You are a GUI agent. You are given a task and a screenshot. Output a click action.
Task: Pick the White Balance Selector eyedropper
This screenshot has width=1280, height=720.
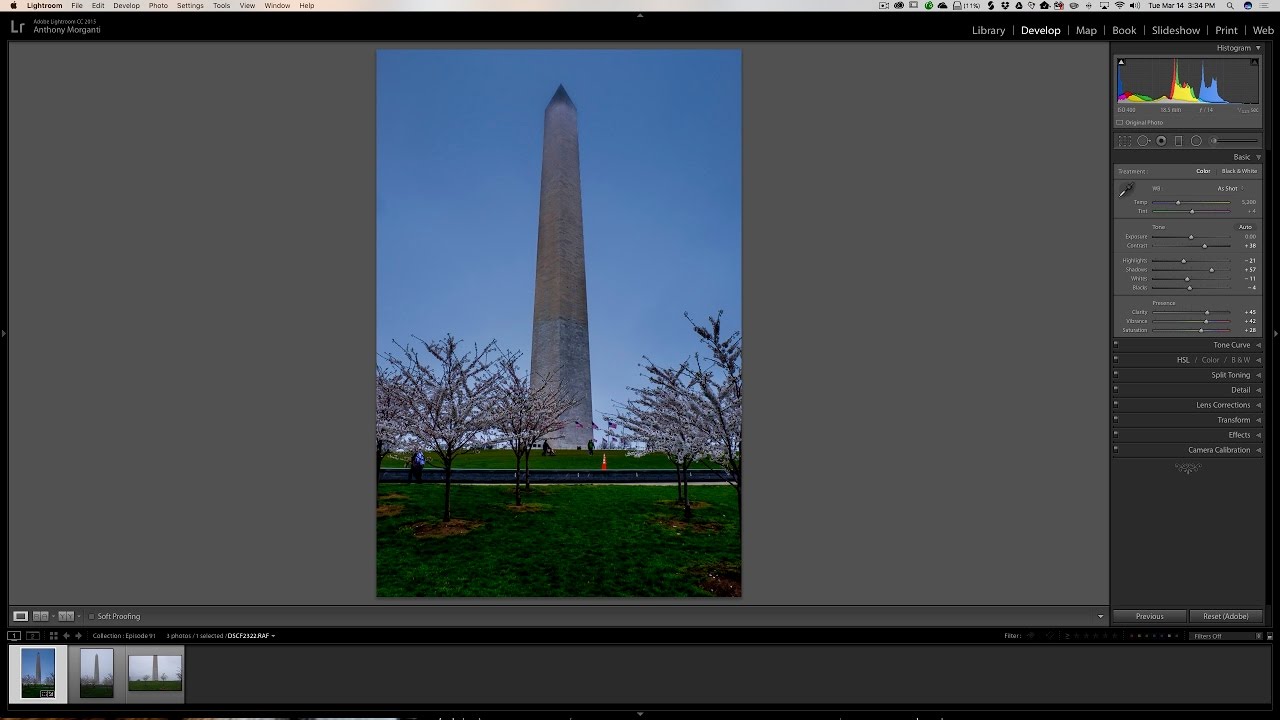point(1127,190)
